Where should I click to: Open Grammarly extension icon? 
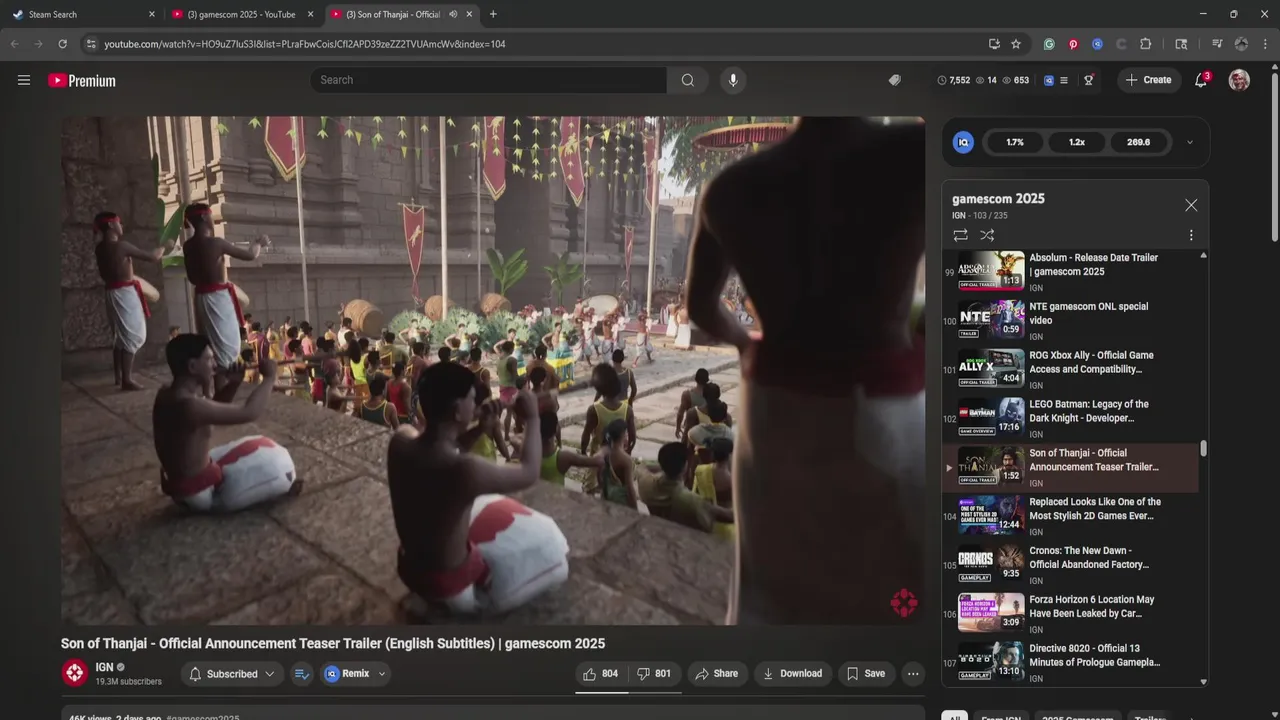coord(1049,44)
